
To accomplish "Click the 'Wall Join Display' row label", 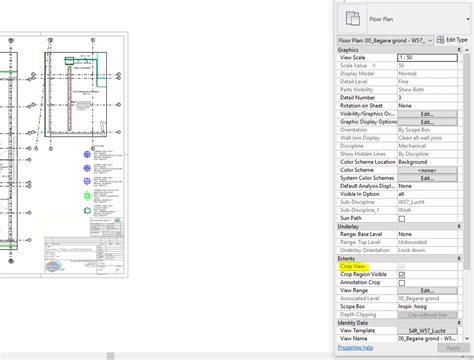I will coord(360,138).
